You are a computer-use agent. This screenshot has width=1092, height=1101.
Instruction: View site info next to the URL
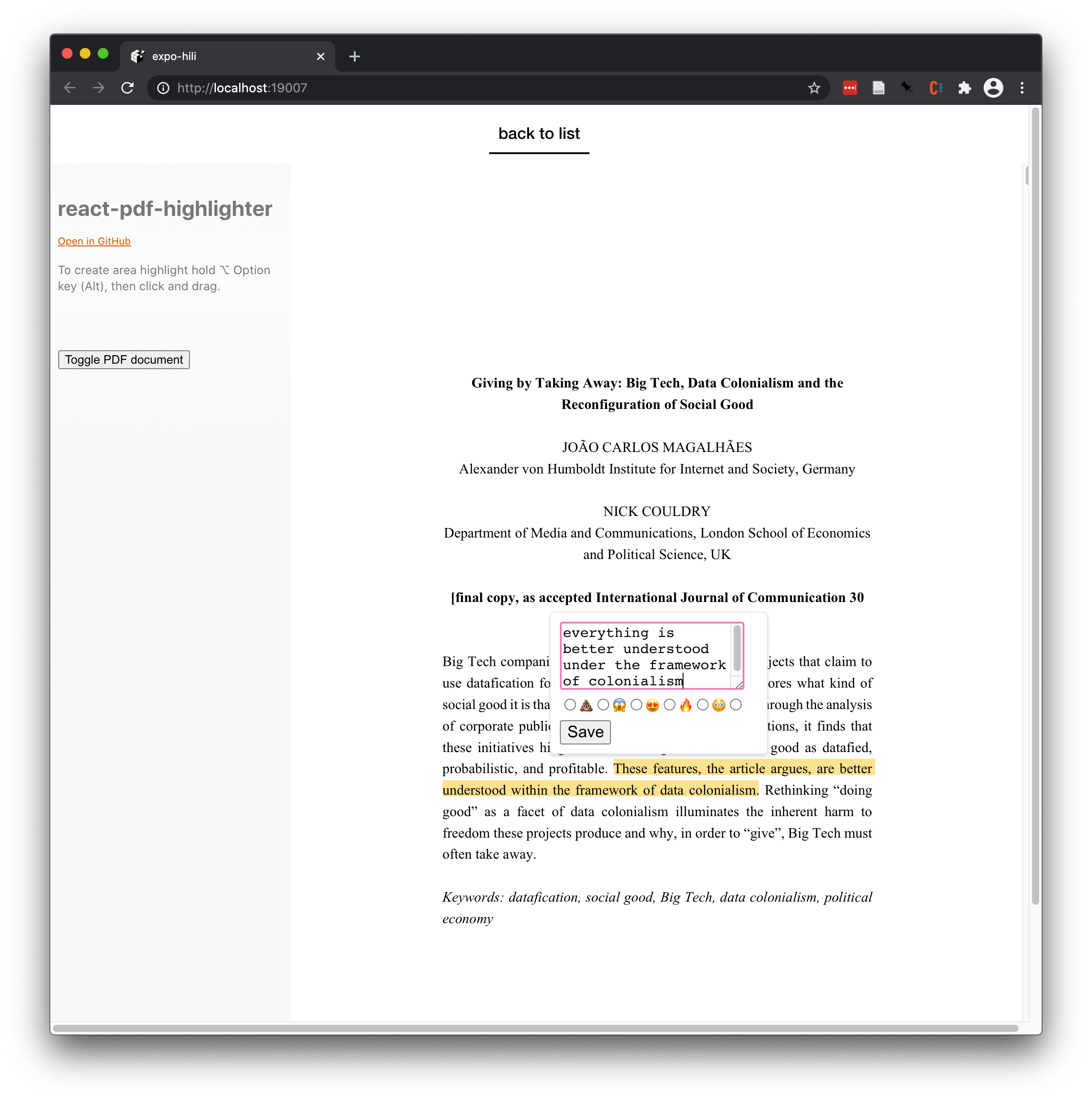click(x=163, y=88)
